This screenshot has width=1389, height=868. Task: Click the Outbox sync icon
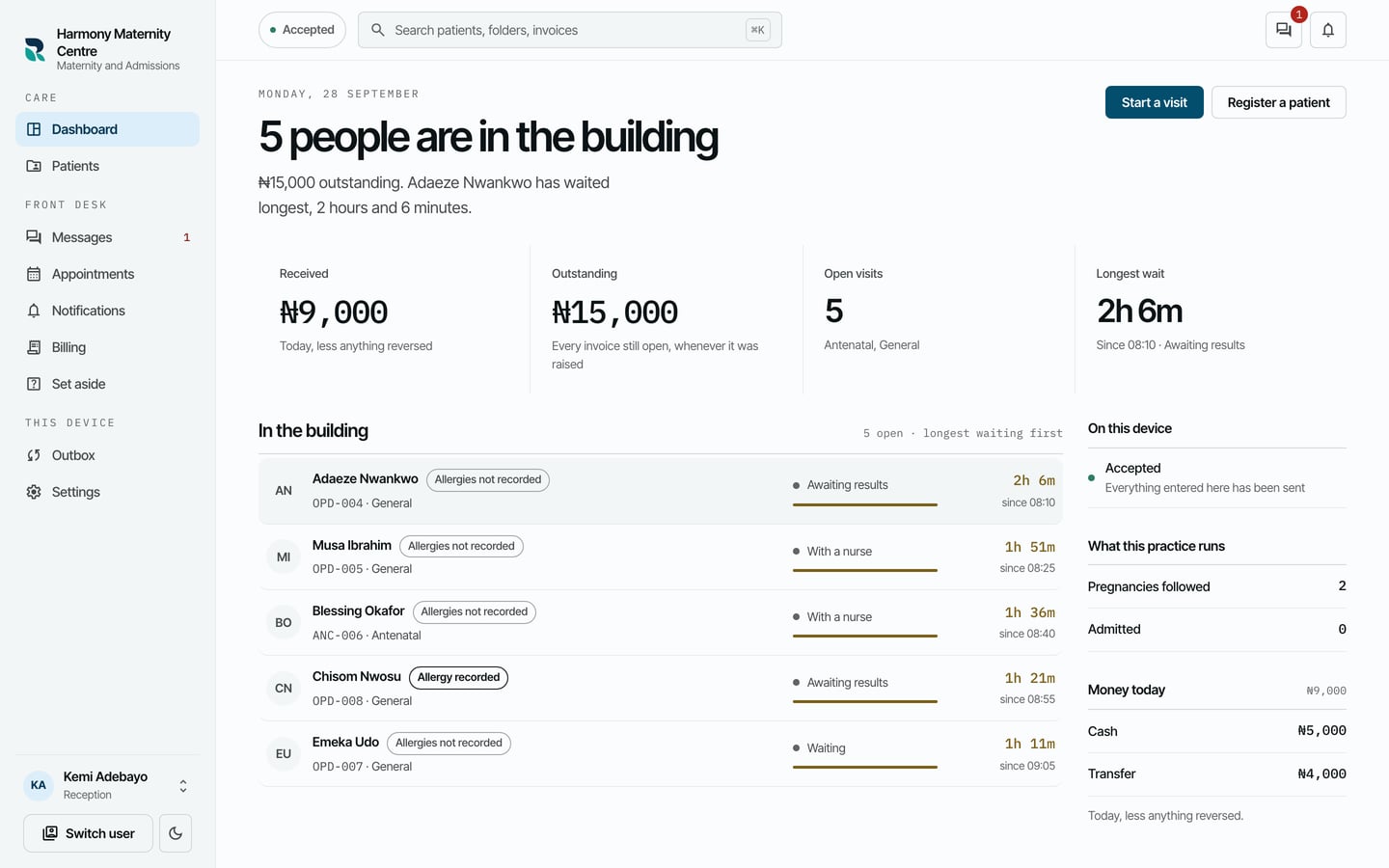(34, 455)
